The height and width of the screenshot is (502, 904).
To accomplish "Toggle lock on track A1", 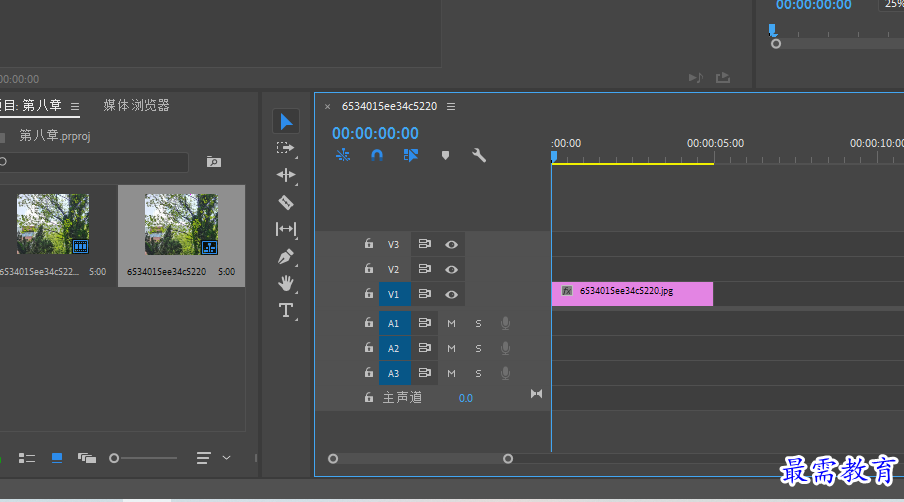I will (369, 323).
